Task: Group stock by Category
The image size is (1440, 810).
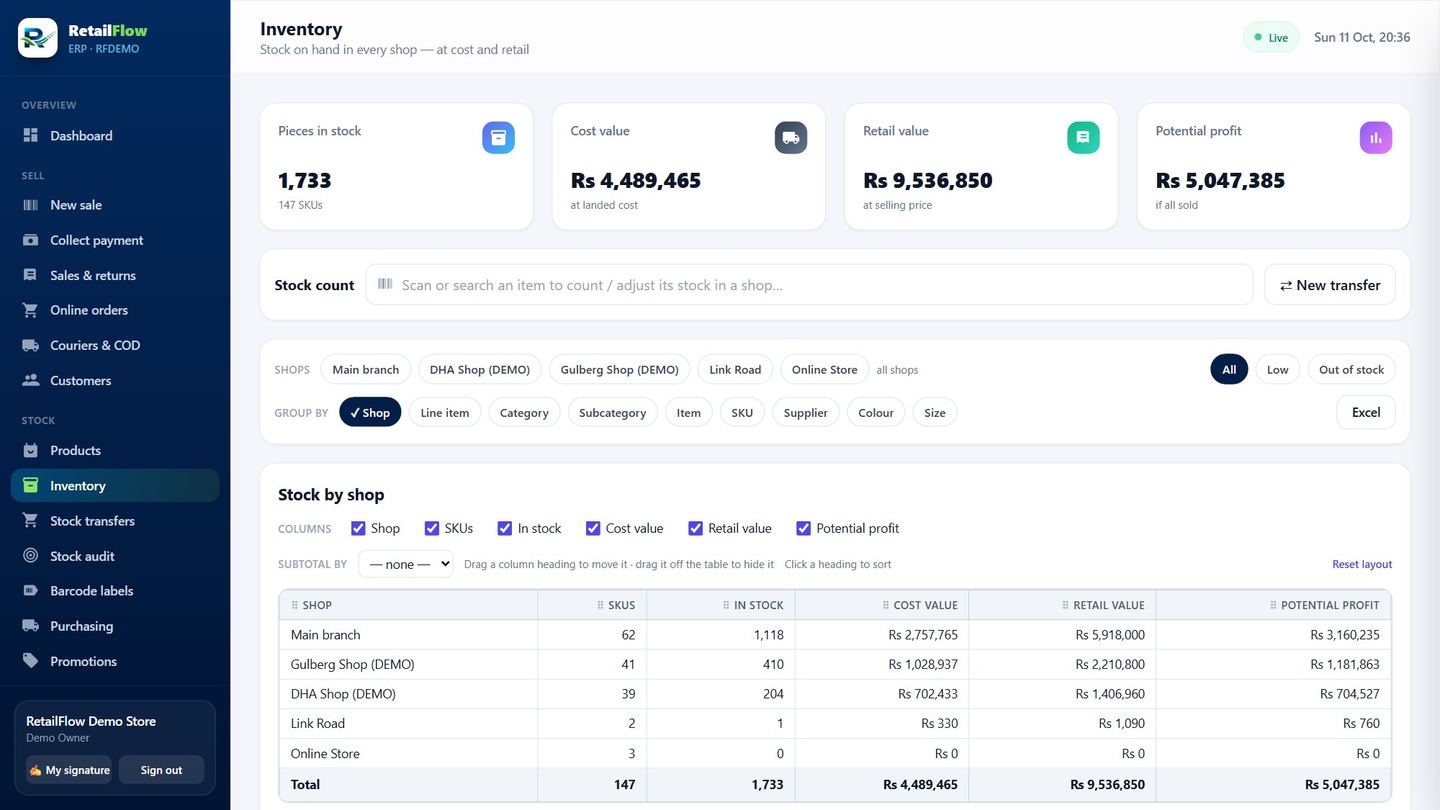Action: pos(524,412)
